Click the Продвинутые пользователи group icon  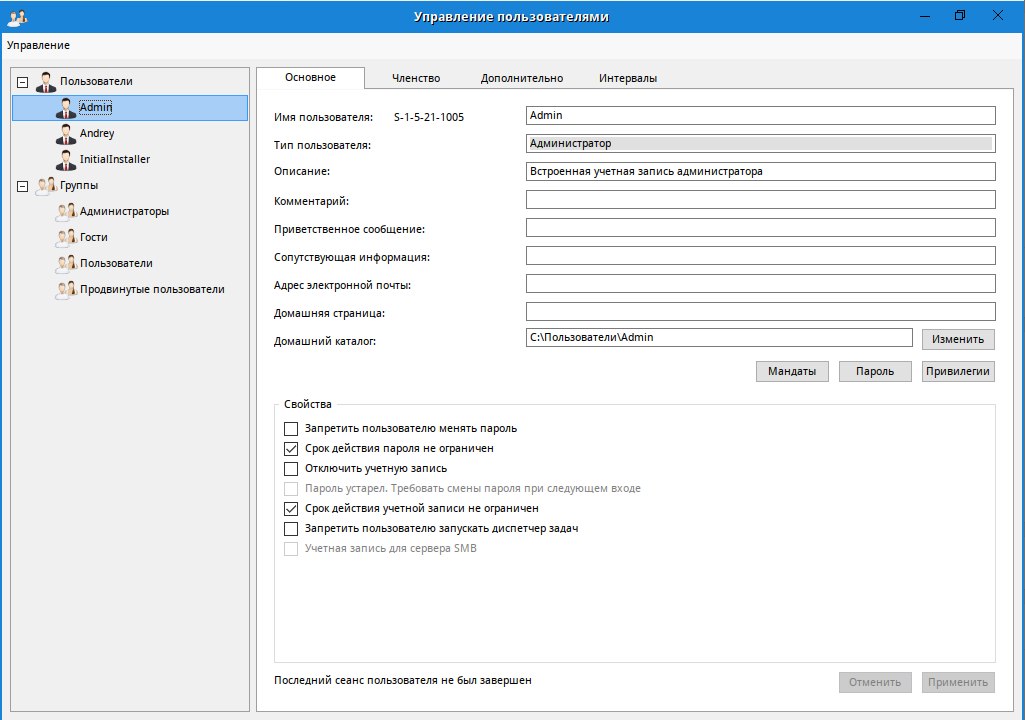[66, 290]
